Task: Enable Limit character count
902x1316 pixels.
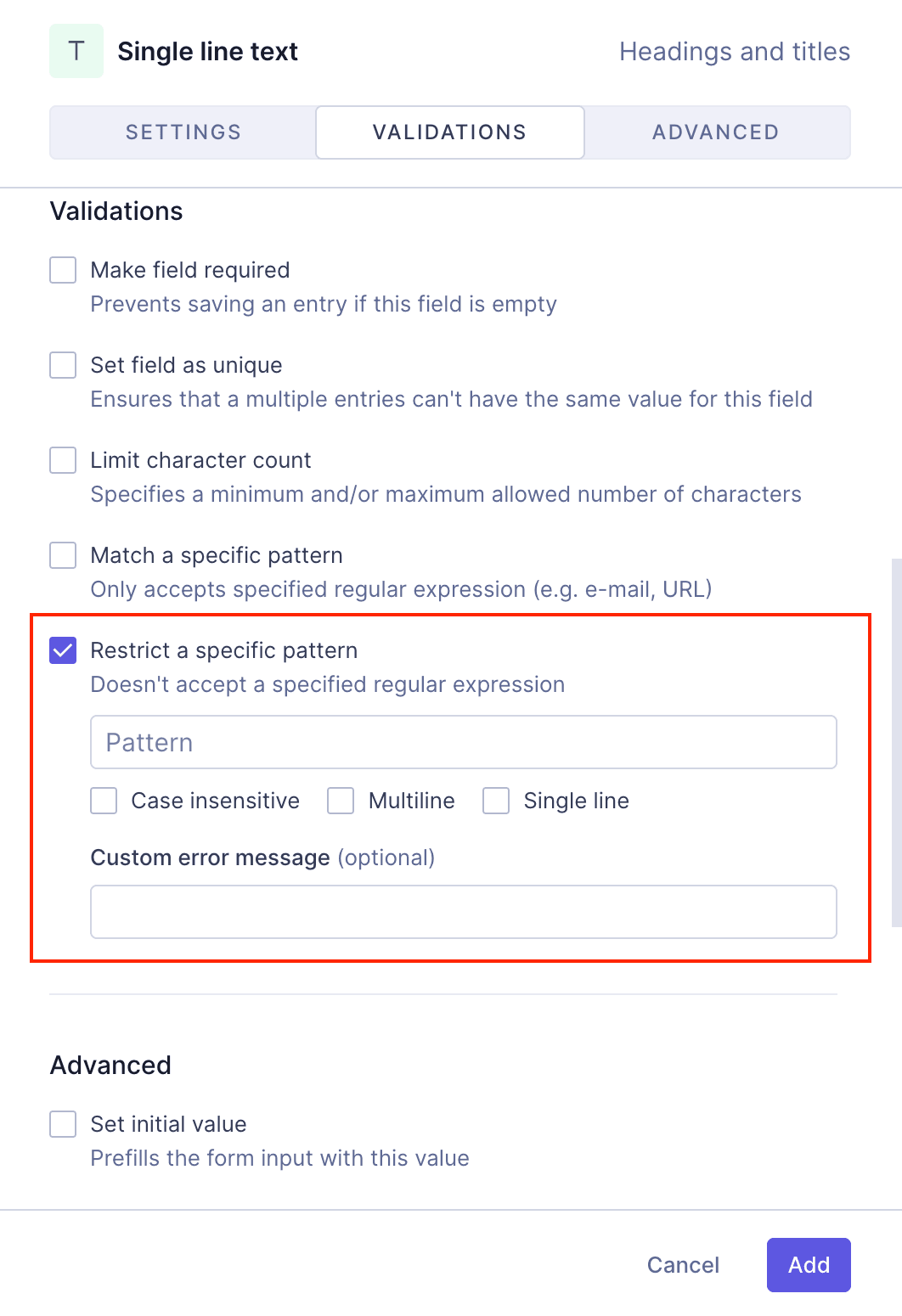Action: tap(62, 459)
